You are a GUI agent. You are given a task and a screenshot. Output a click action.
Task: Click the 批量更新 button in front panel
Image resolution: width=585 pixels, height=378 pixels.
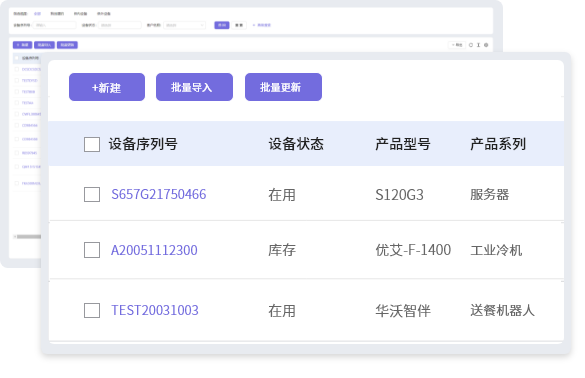[283, 87]
